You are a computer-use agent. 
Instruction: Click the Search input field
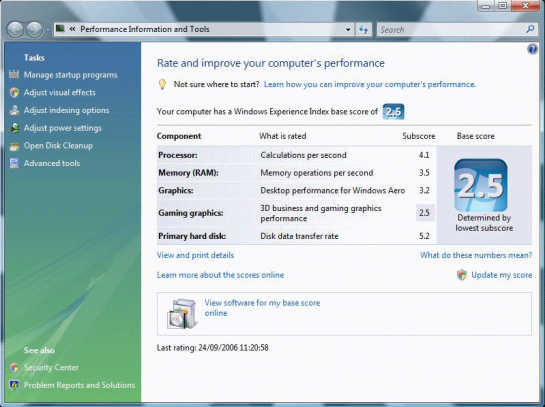[452, 30]
